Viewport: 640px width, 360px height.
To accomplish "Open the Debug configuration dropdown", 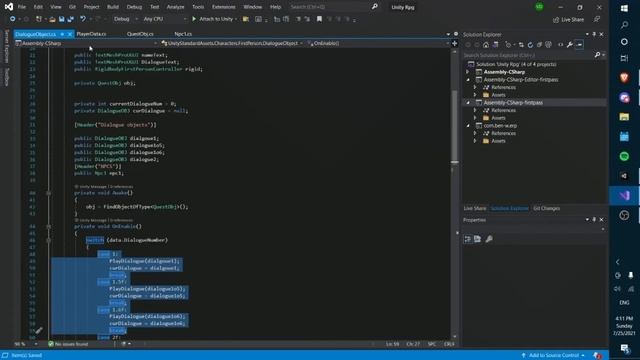I will (125, 19).
